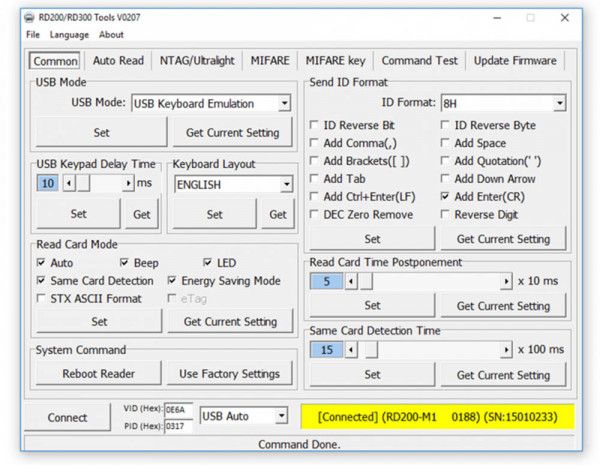The width and height of the screenshot is (600, 465).
Task: Enable ID Reverse Bit checkbox
Action: pyautogui.click(x=314, y=125)
